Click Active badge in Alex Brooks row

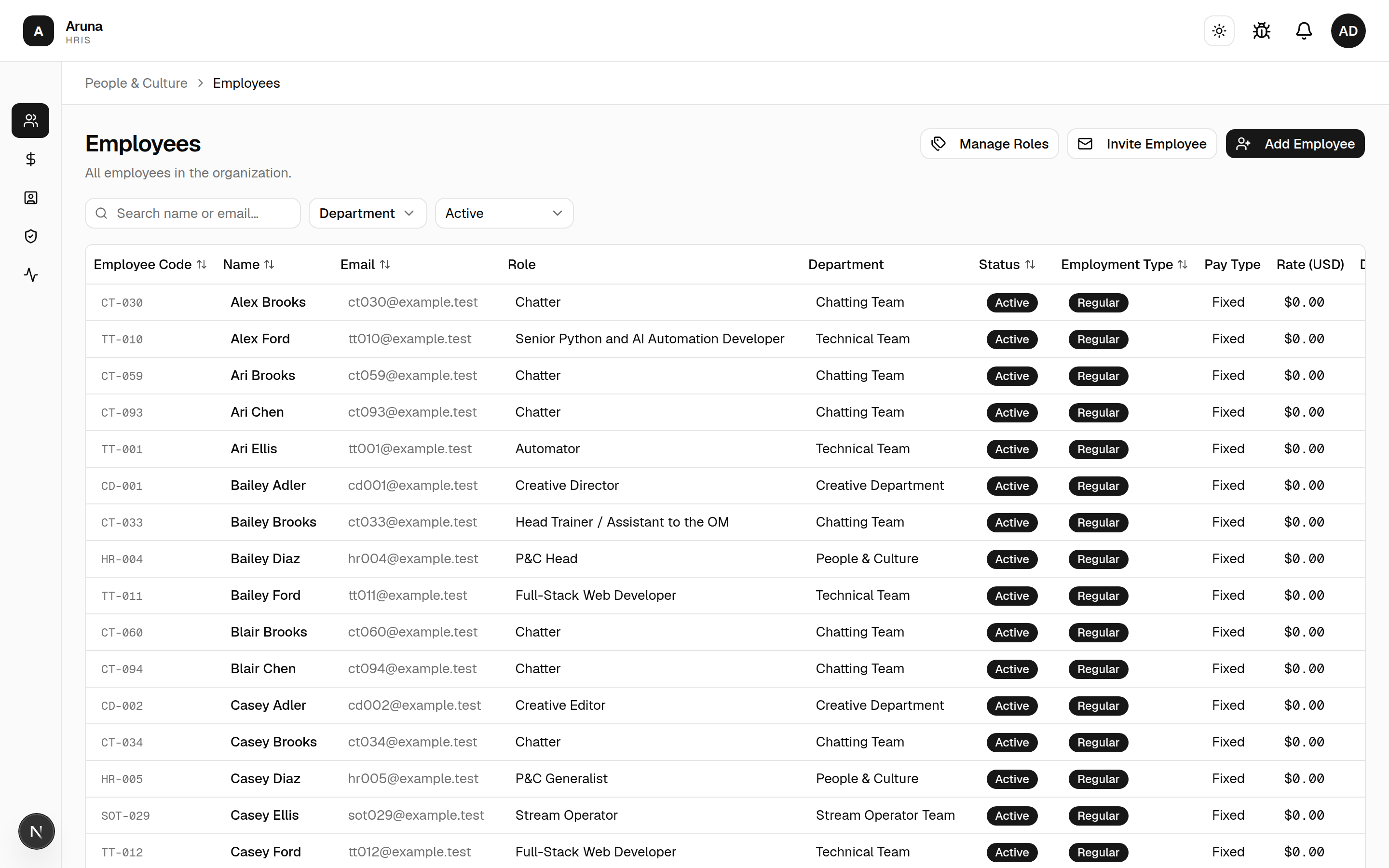(x=1012, y=302)
